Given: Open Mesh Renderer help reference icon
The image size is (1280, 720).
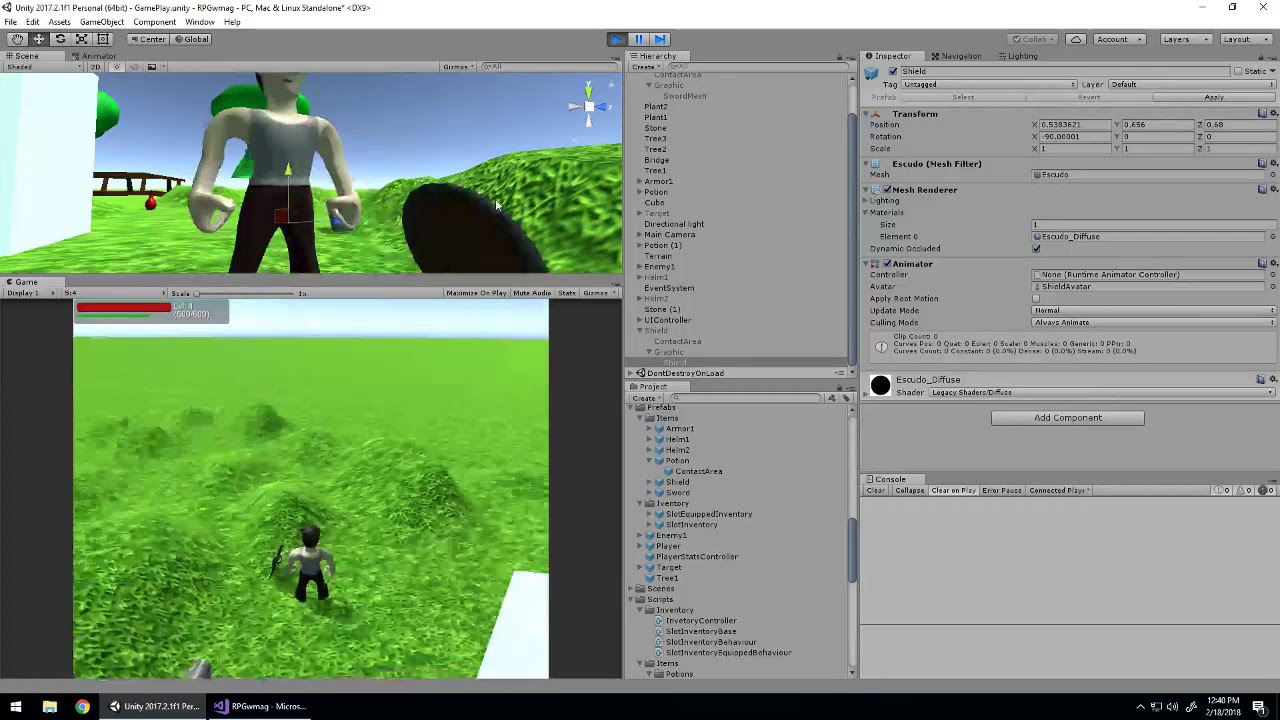Looking at the screenshot, I should (1262, 190).
